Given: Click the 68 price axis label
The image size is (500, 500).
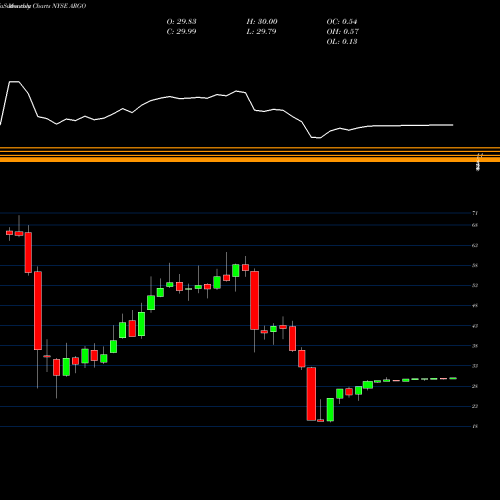Looking at the screenshot, I should coord(475,225).
